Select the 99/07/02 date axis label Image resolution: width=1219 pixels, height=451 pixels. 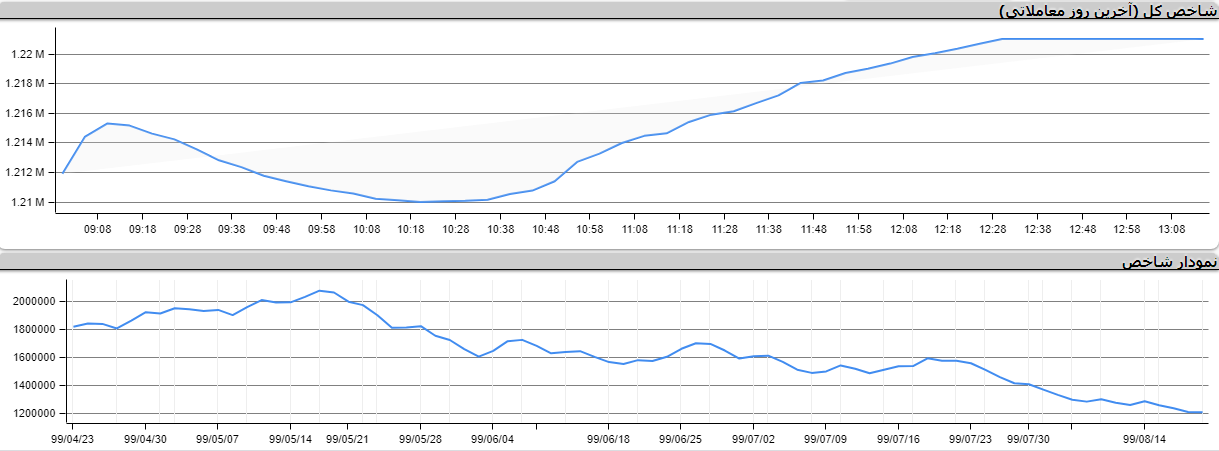pos(753,438)
